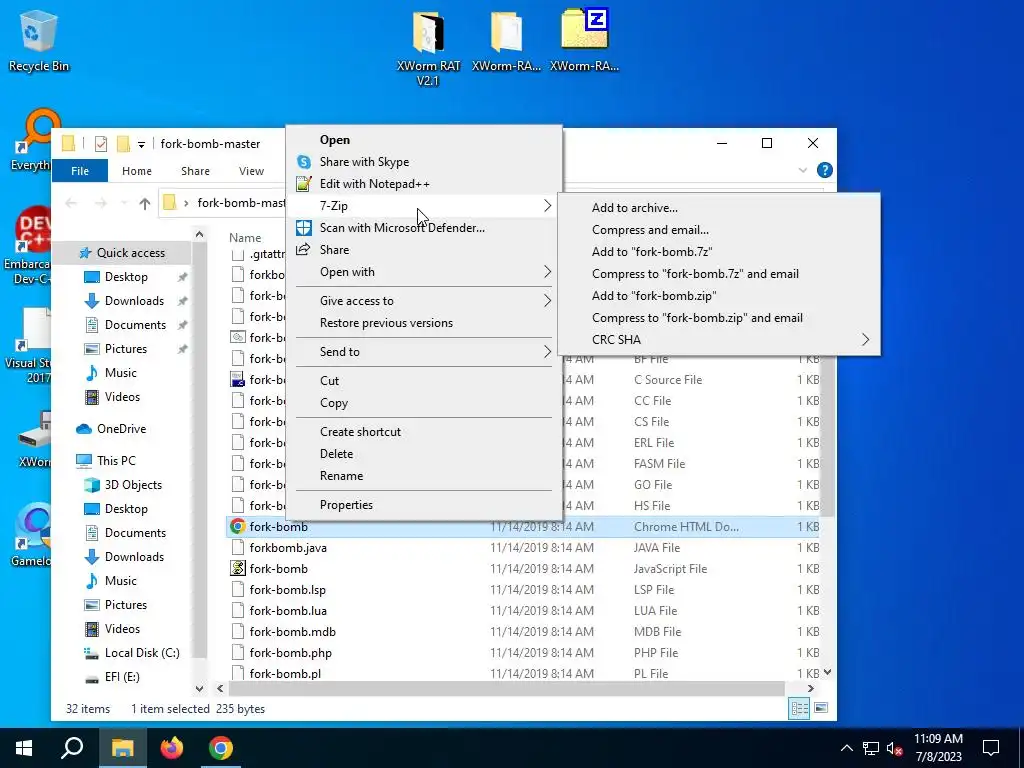
Task: Expand the CRC SHA submenu arrow
Action: click(866, 340)
